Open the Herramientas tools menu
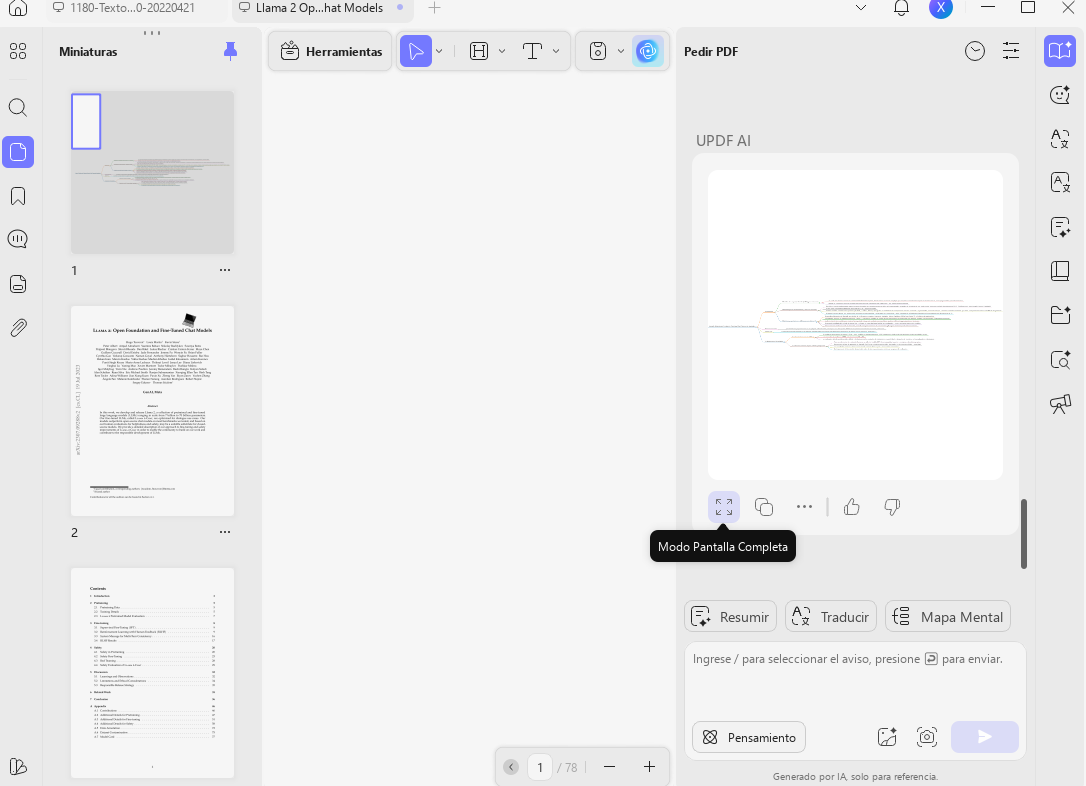The width and height of the screenshot is (1086, 786). [x=331, y=51]
